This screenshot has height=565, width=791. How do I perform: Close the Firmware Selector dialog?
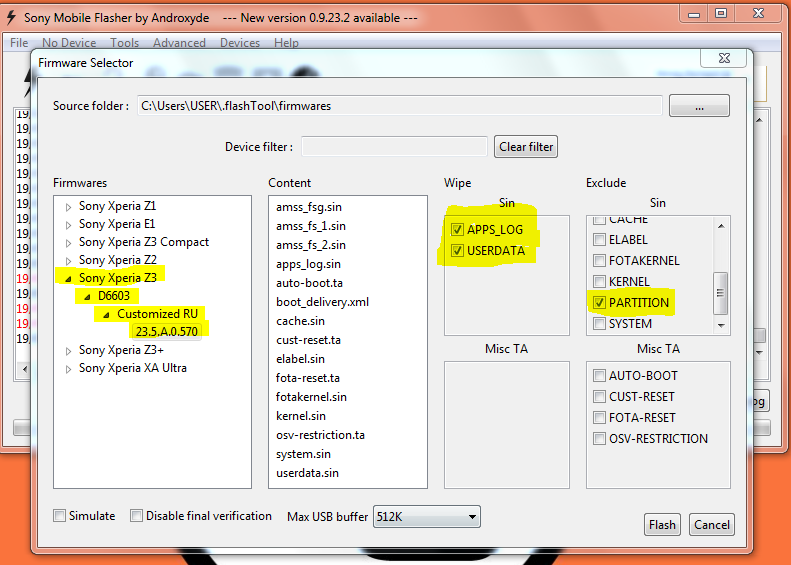[724, 58]
